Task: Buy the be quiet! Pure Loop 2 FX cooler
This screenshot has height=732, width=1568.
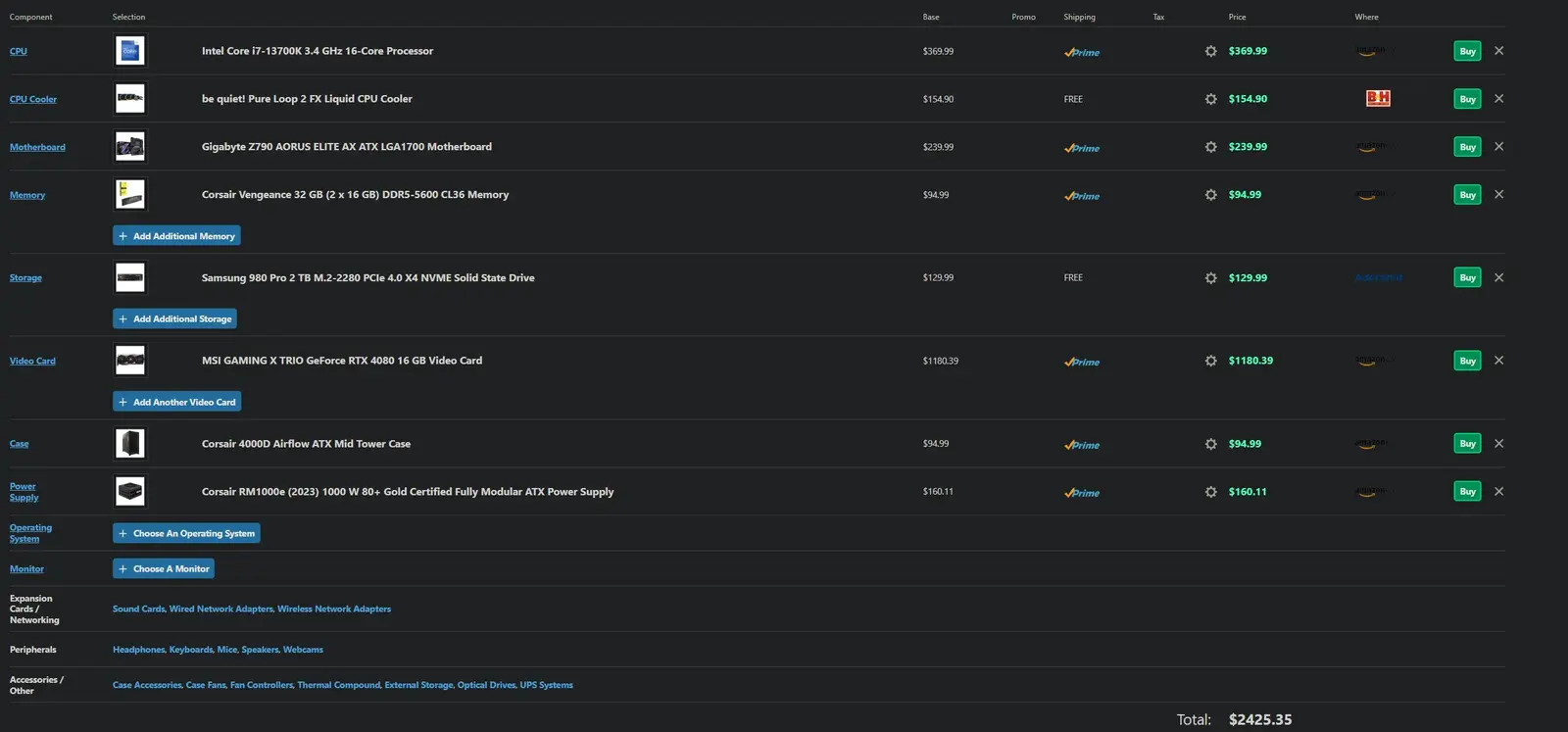Action: click(1467, 99)
